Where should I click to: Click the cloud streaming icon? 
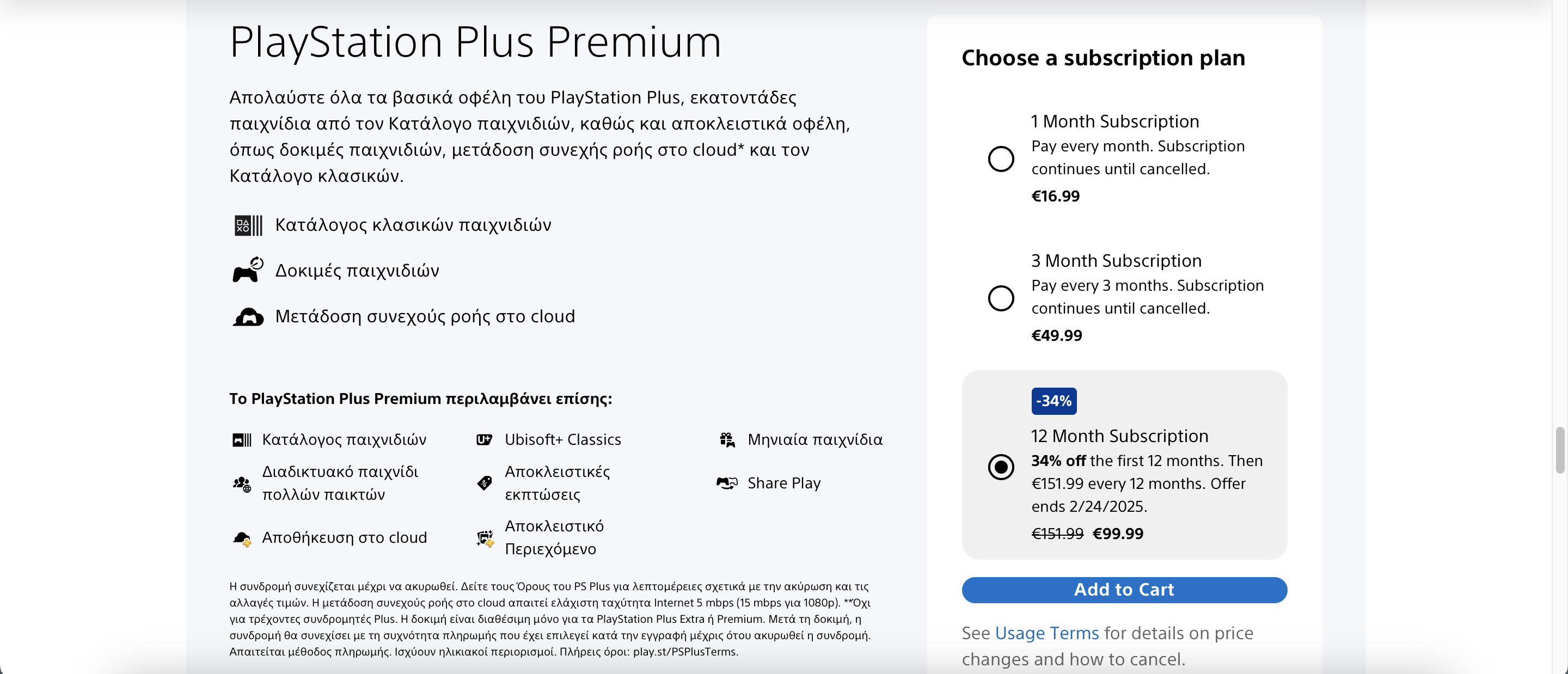[248, 317]
